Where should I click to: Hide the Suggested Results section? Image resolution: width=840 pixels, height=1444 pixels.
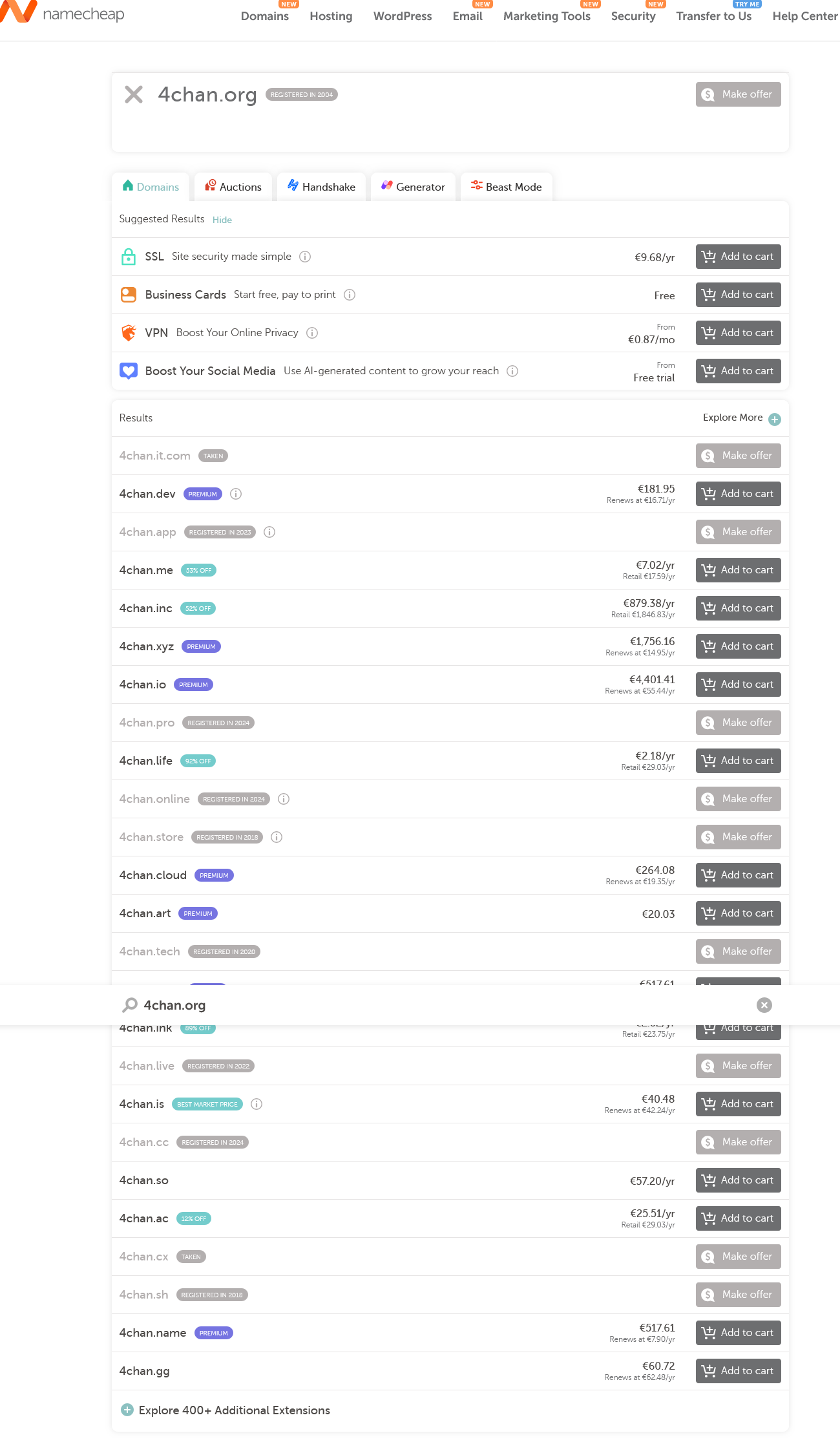point(222,220)
